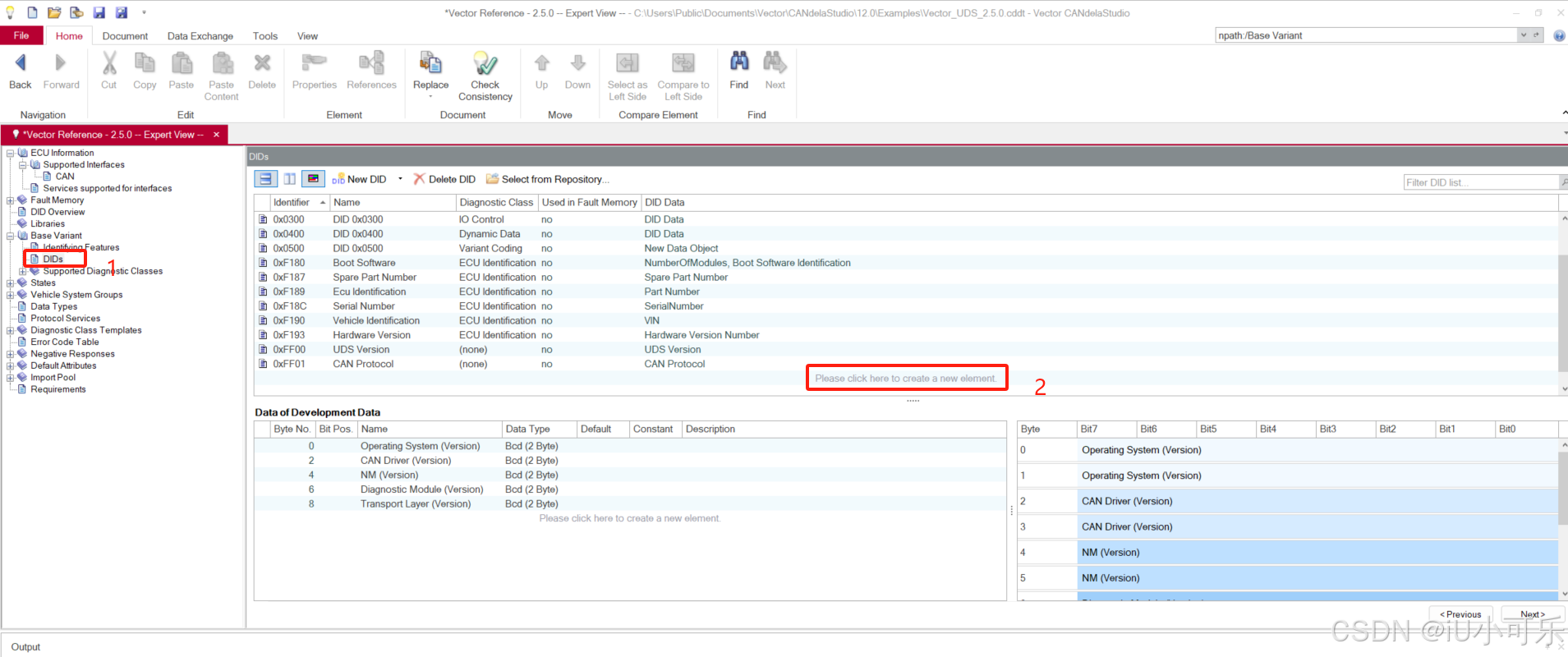Expand Supported Diagnostic Classes node
Screen dimensions: 1568x657
pyautogui.click(x=22, y=271)
